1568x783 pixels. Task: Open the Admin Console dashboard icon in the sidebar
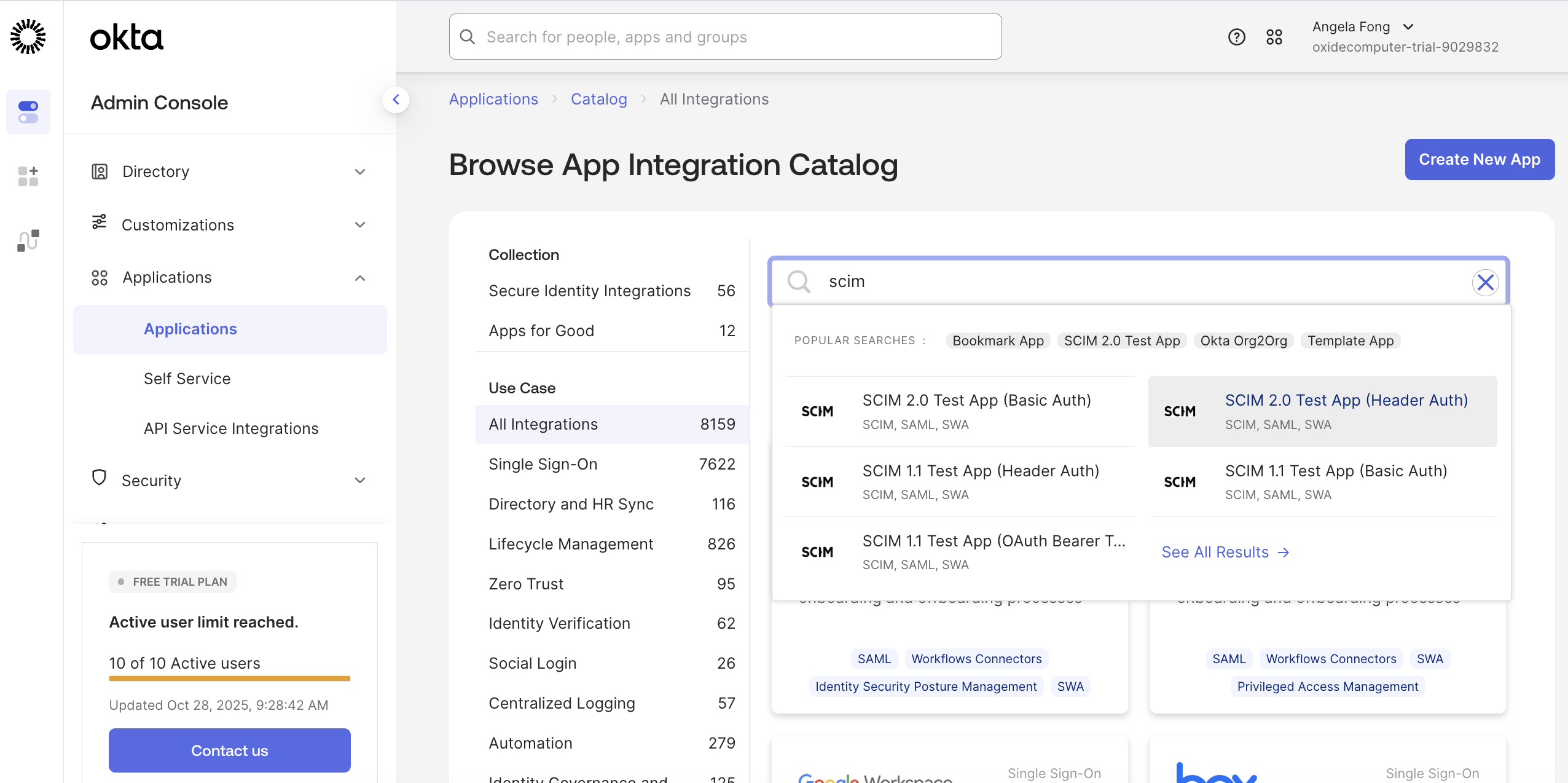(28, 111)
